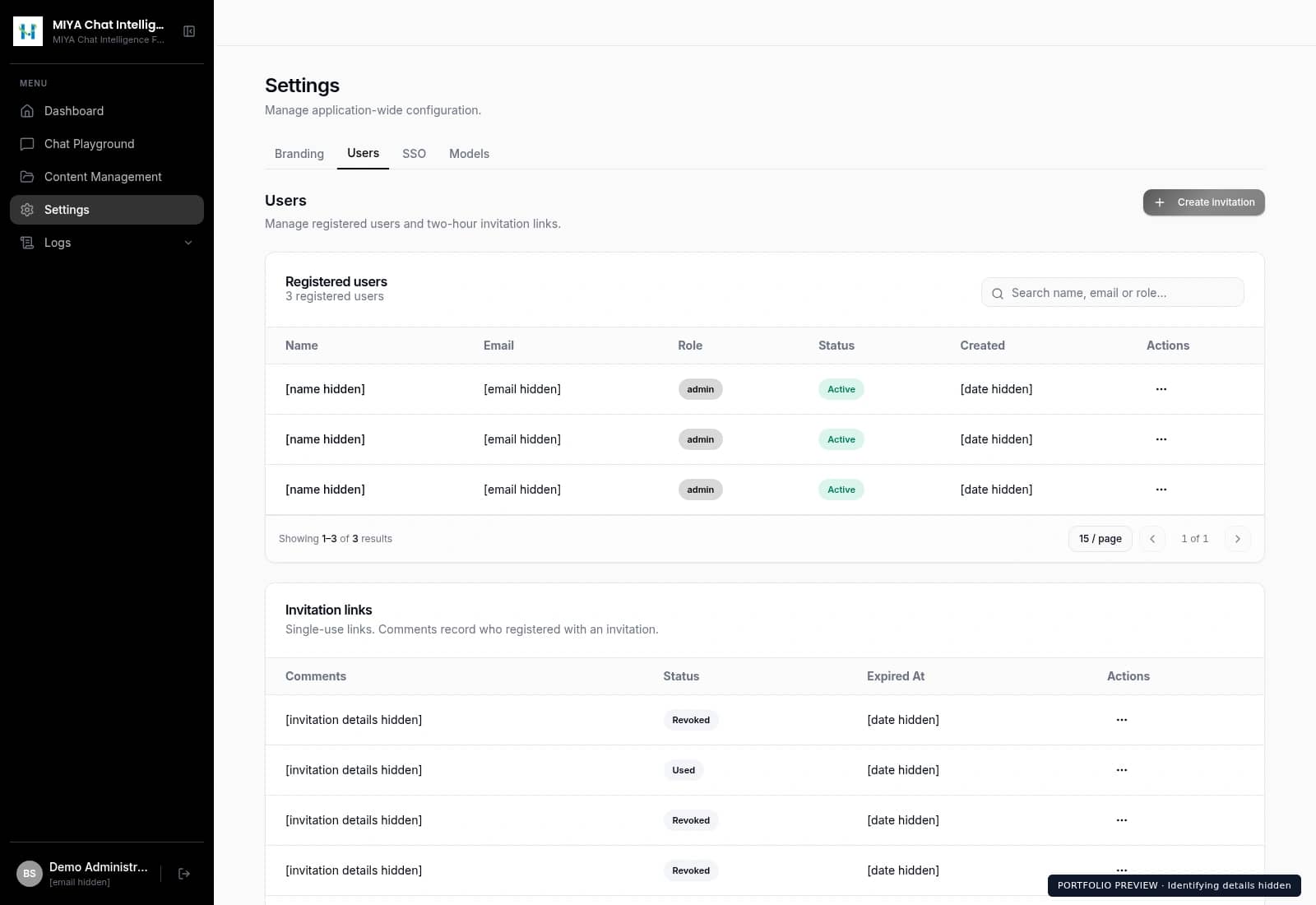Viewport: 1316px width, 905px height.
Task: Click the logout icon beside Demo Administrator
Action: 184,874
